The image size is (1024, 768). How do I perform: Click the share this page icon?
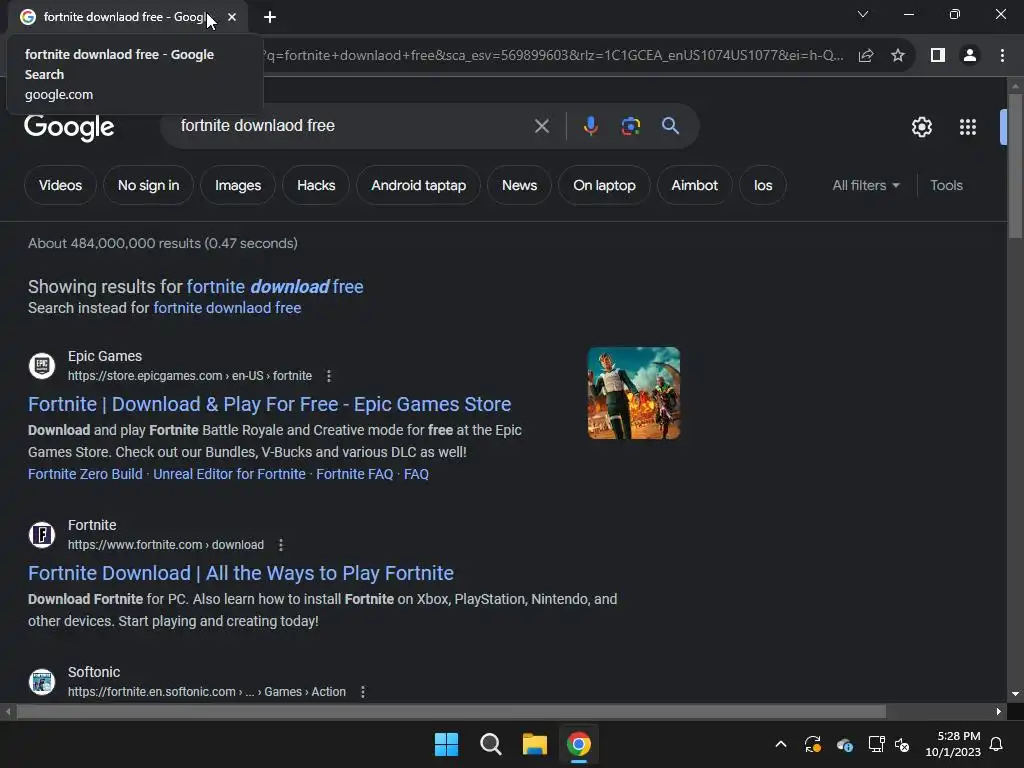(866, 56)
